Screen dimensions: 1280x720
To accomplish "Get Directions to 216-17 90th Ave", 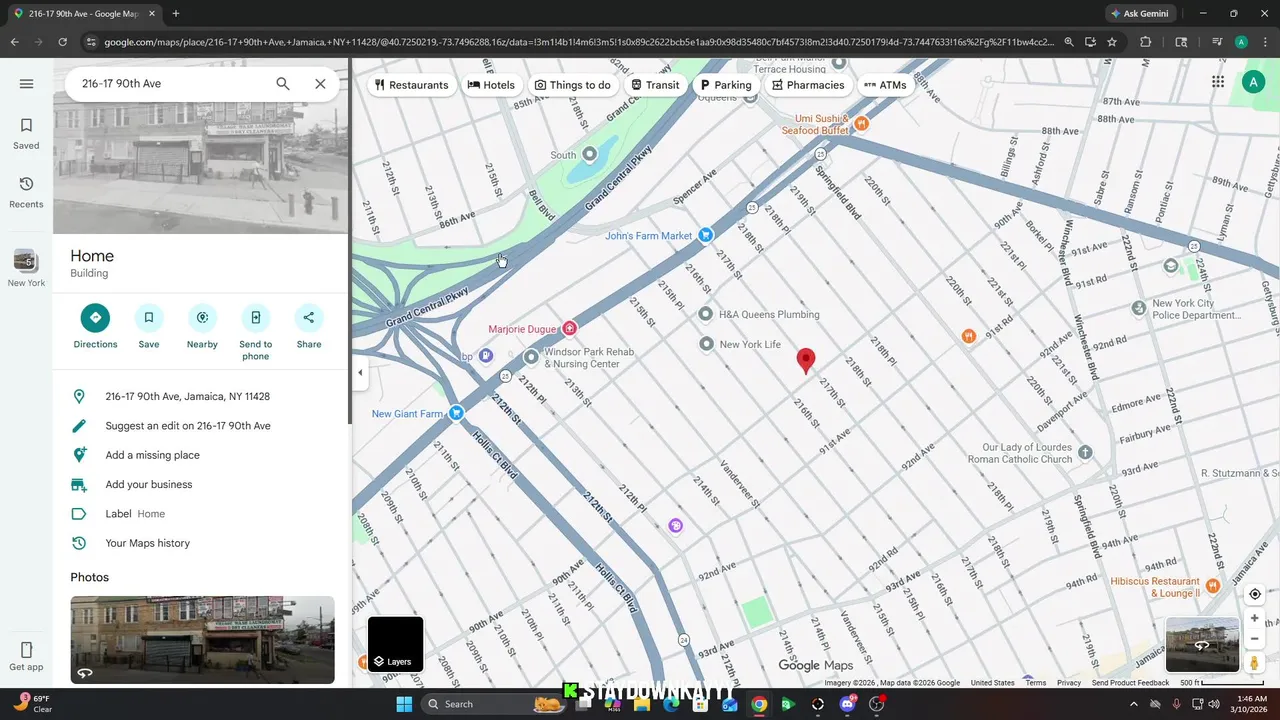I will coord(95,327).
